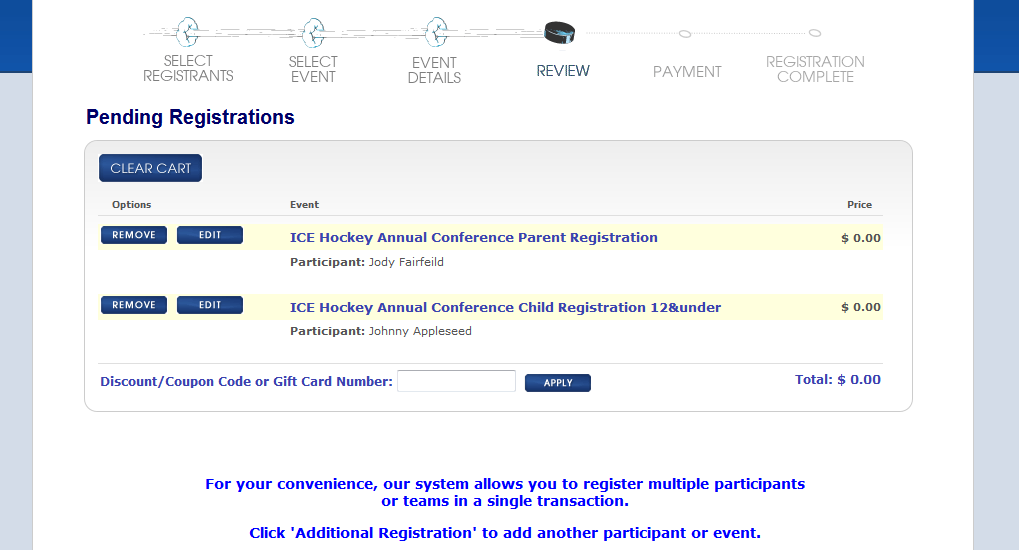Click the Select Event step icon
Screen dimensions: 1019x550
click(313, 32)
